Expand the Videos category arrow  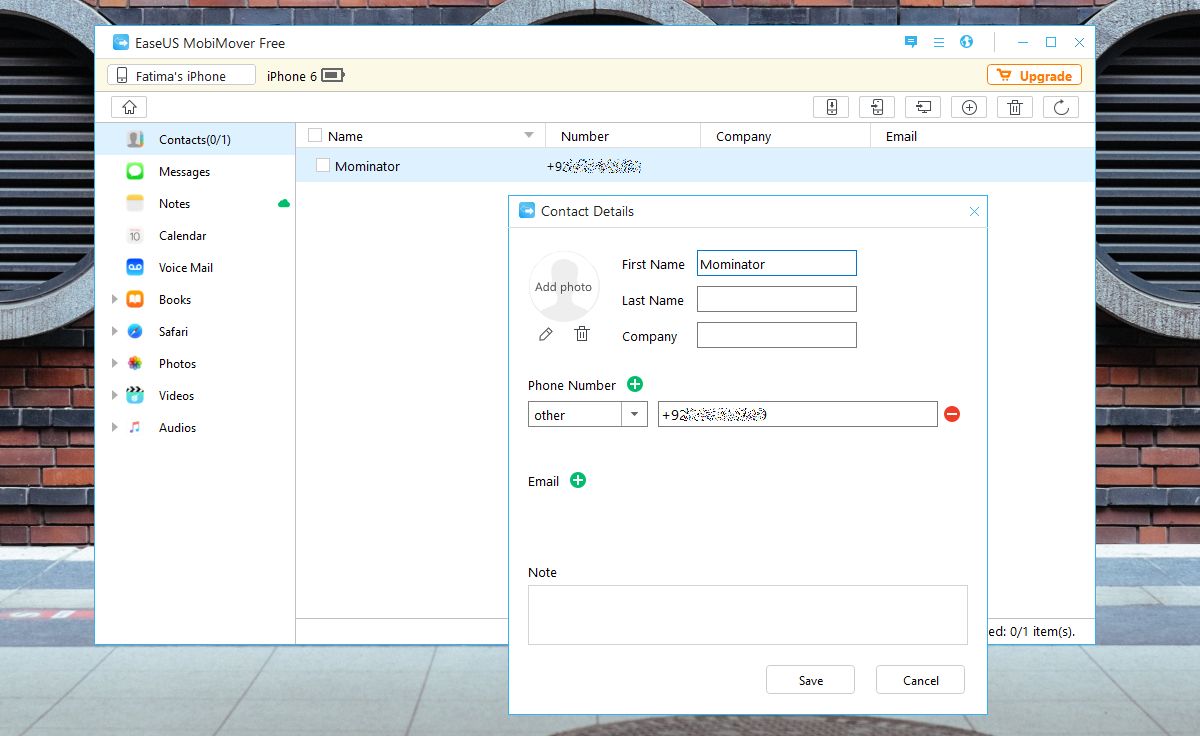115,395
